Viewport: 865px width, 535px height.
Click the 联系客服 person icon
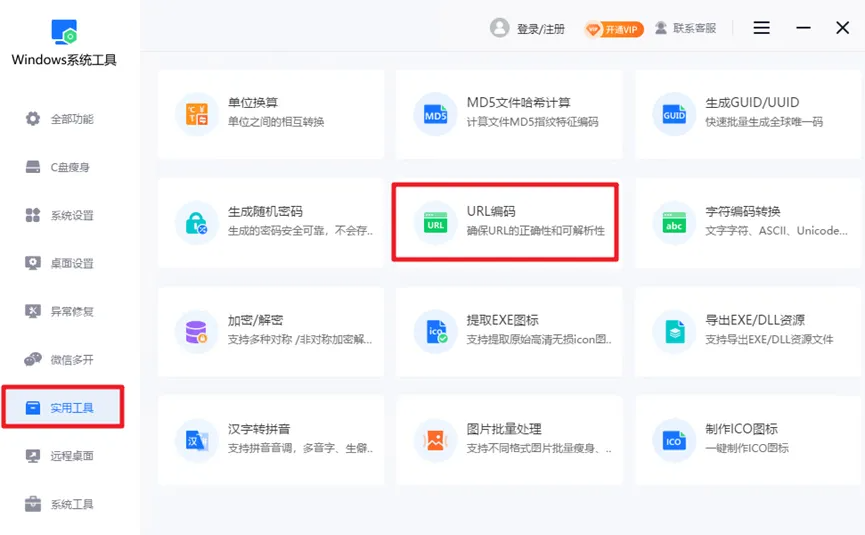point(661,28)
